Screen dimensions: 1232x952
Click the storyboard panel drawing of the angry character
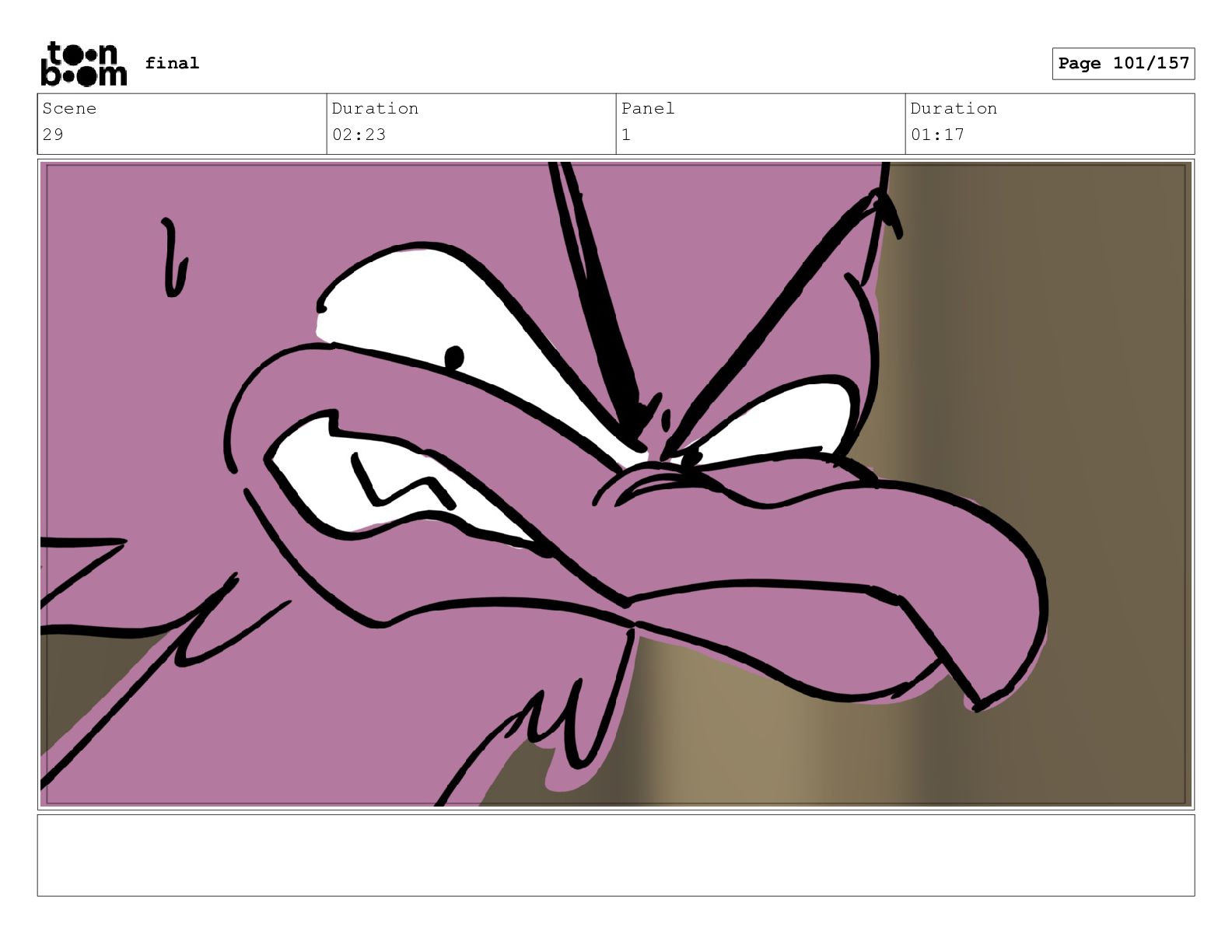click(x=616, y=484)
